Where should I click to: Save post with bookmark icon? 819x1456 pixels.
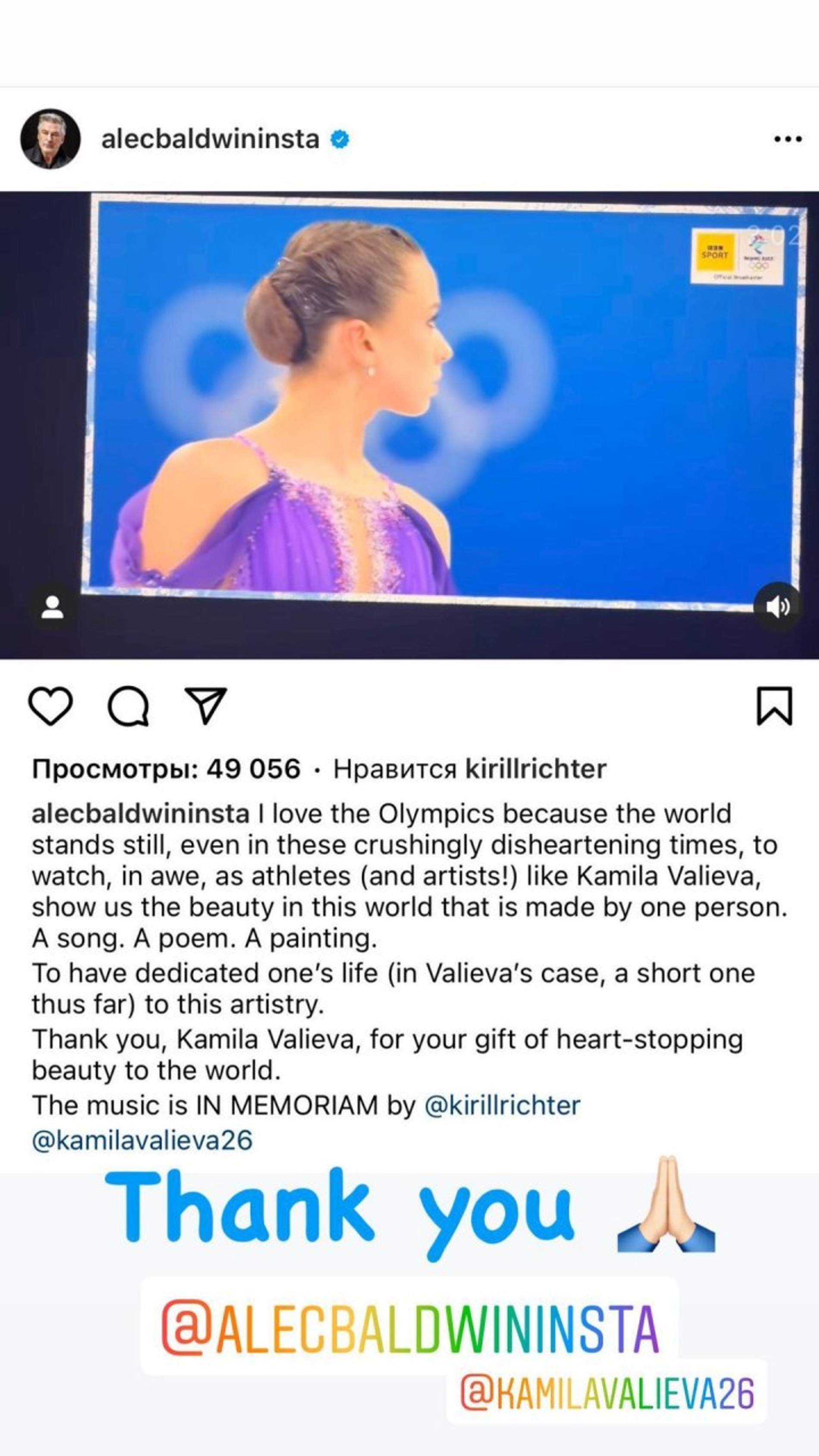coord(774,706)
